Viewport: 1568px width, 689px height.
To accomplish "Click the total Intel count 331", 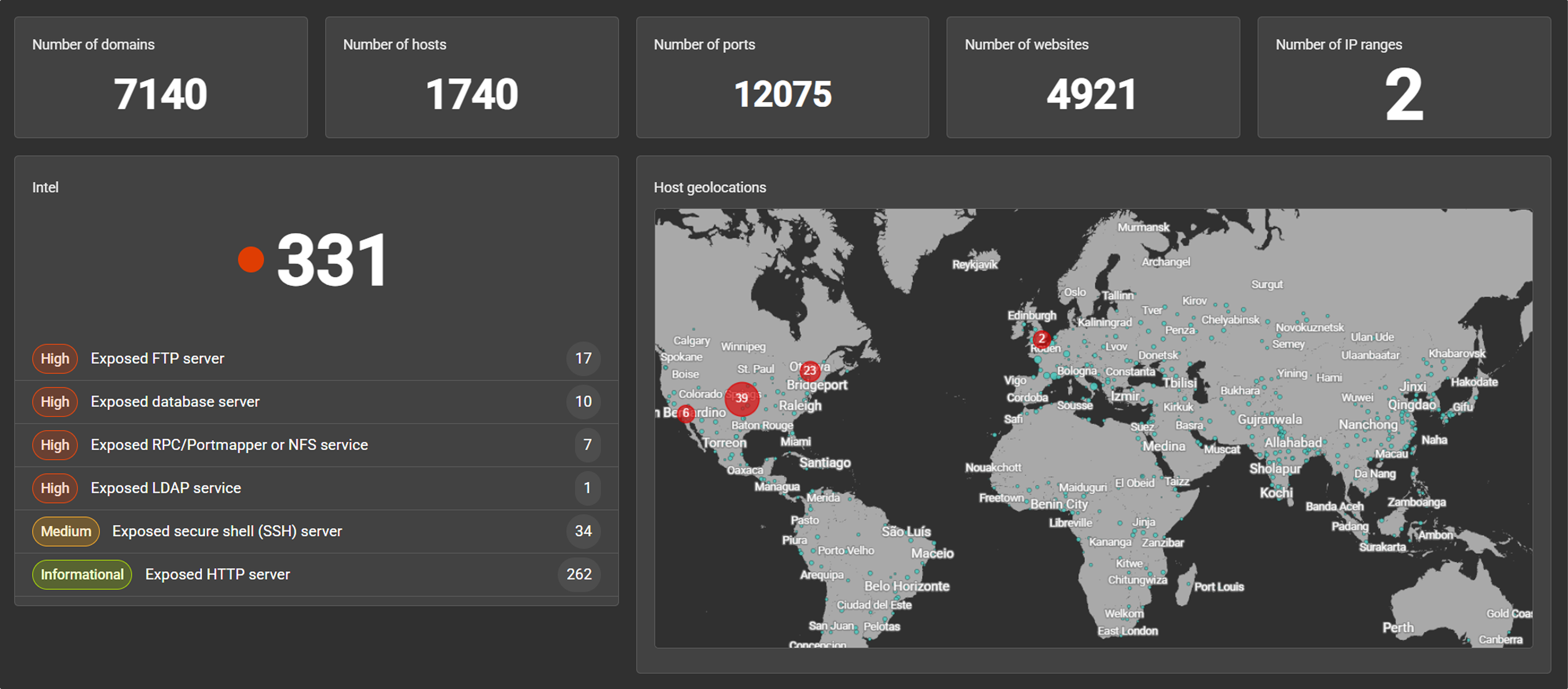I will point(332,261).
